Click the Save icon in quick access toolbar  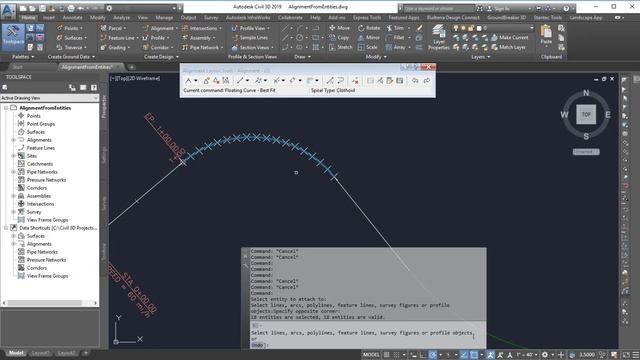[x=42, y=8]
